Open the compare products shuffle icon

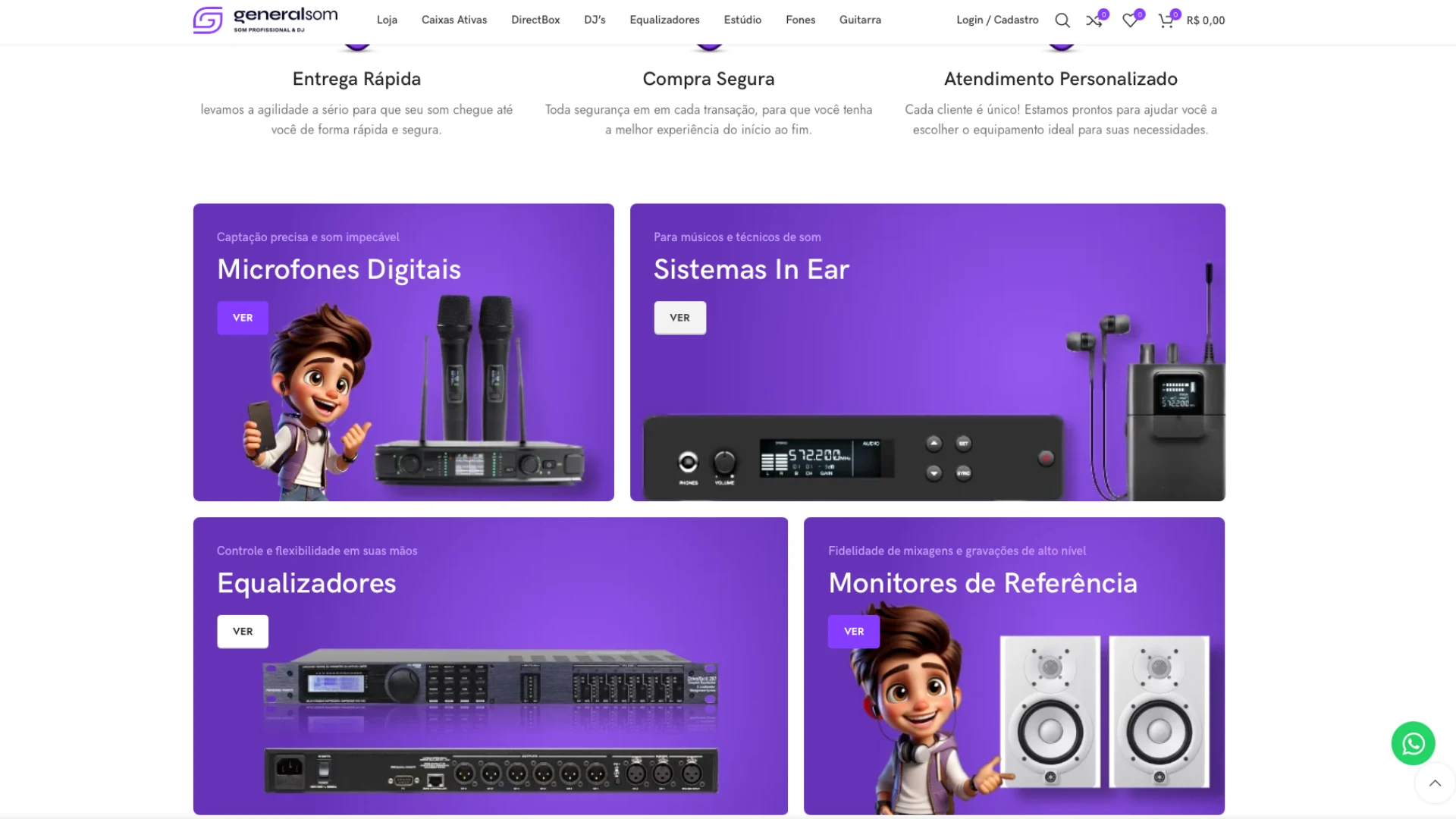click(x=1094, y=20)
